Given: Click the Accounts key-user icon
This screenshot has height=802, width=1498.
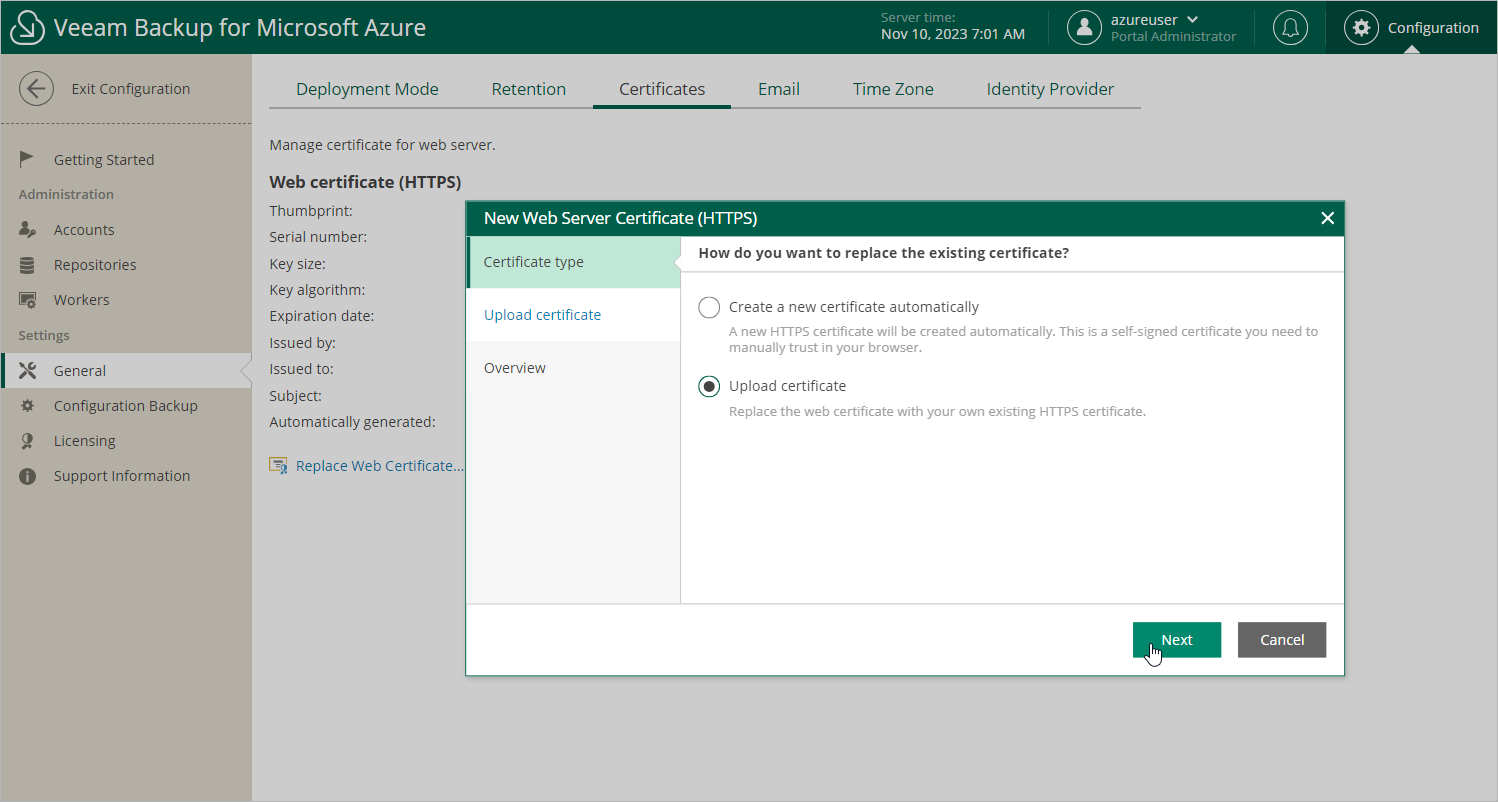Looking at the screenshot, I should pos(28,229).
